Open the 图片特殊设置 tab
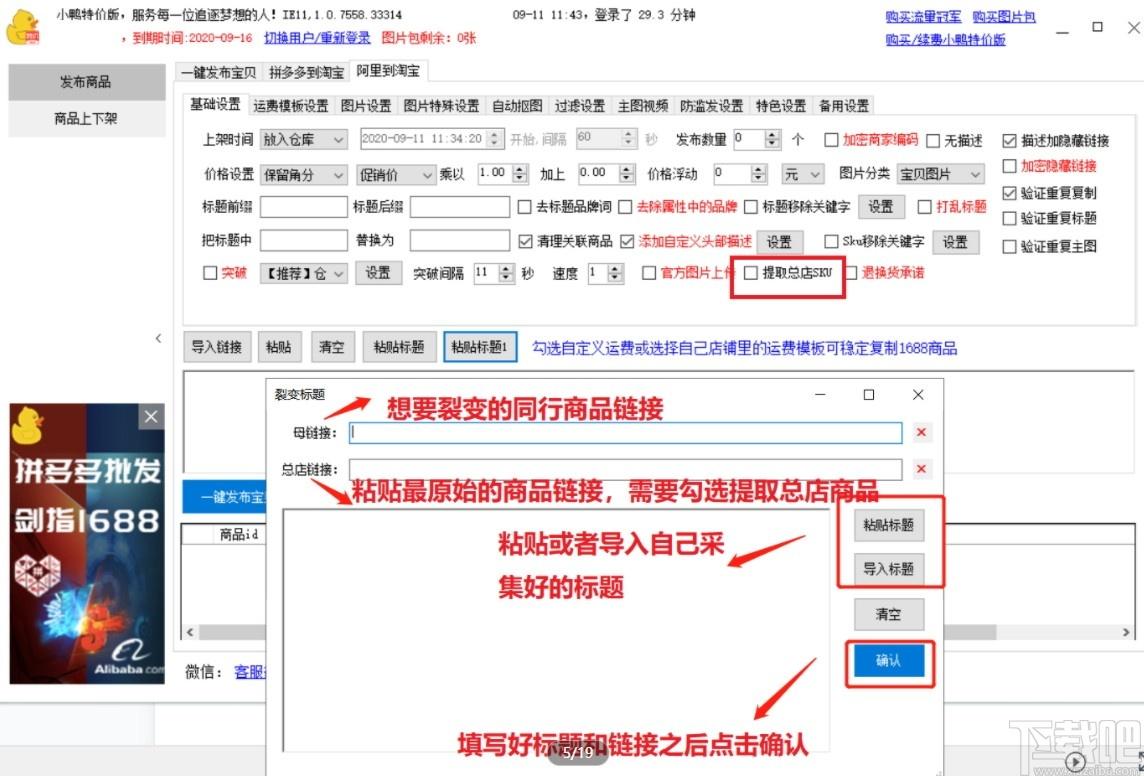Viewport: 1144px width, 776px height. pyautogui.click(x=441, y=106)
